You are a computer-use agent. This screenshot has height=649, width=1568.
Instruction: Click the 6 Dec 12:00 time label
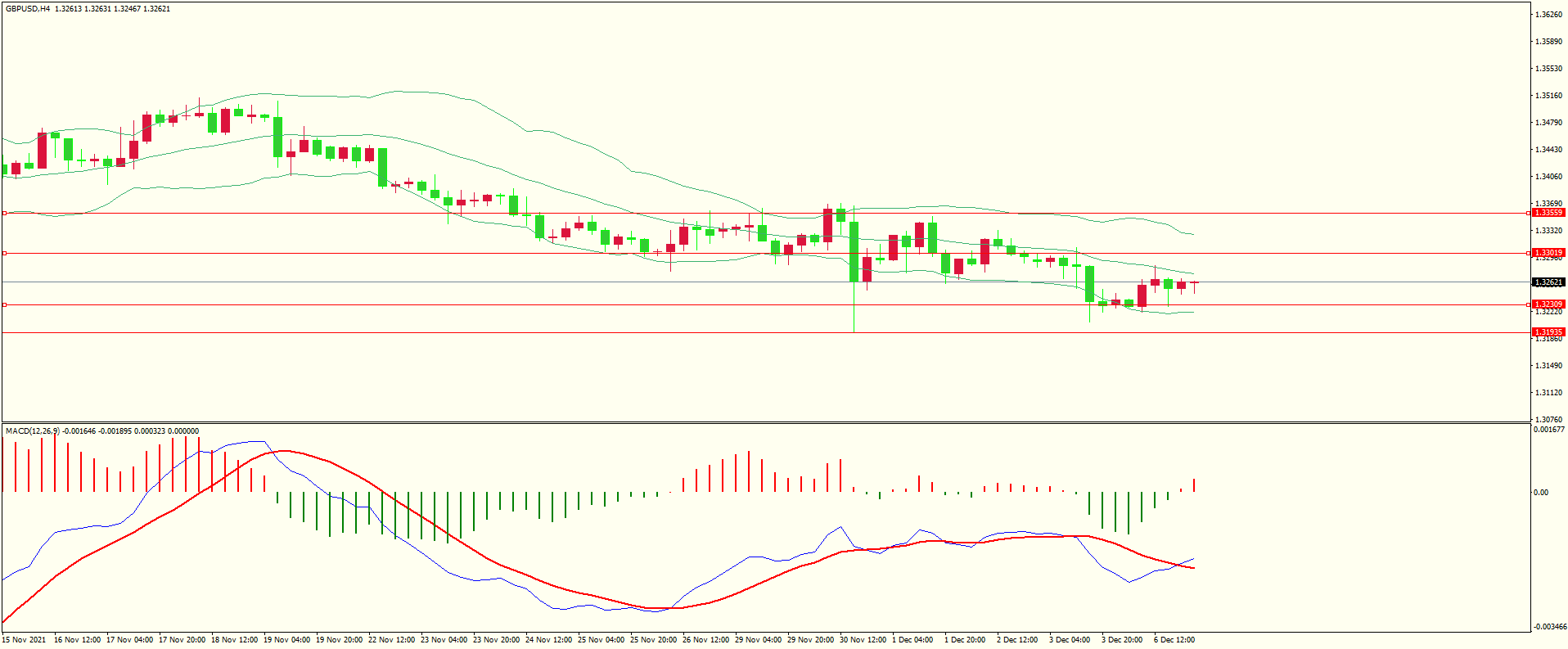tap(1174, 640)
